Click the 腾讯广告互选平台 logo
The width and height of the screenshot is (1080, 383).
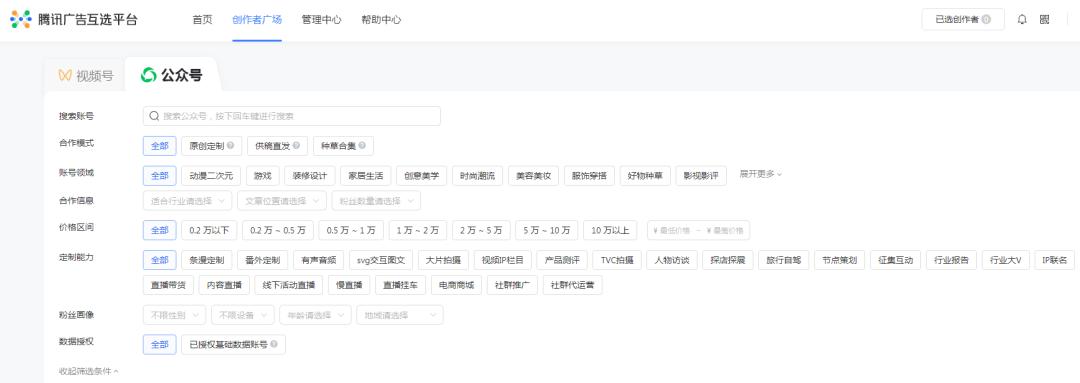(x=74, y=19)
